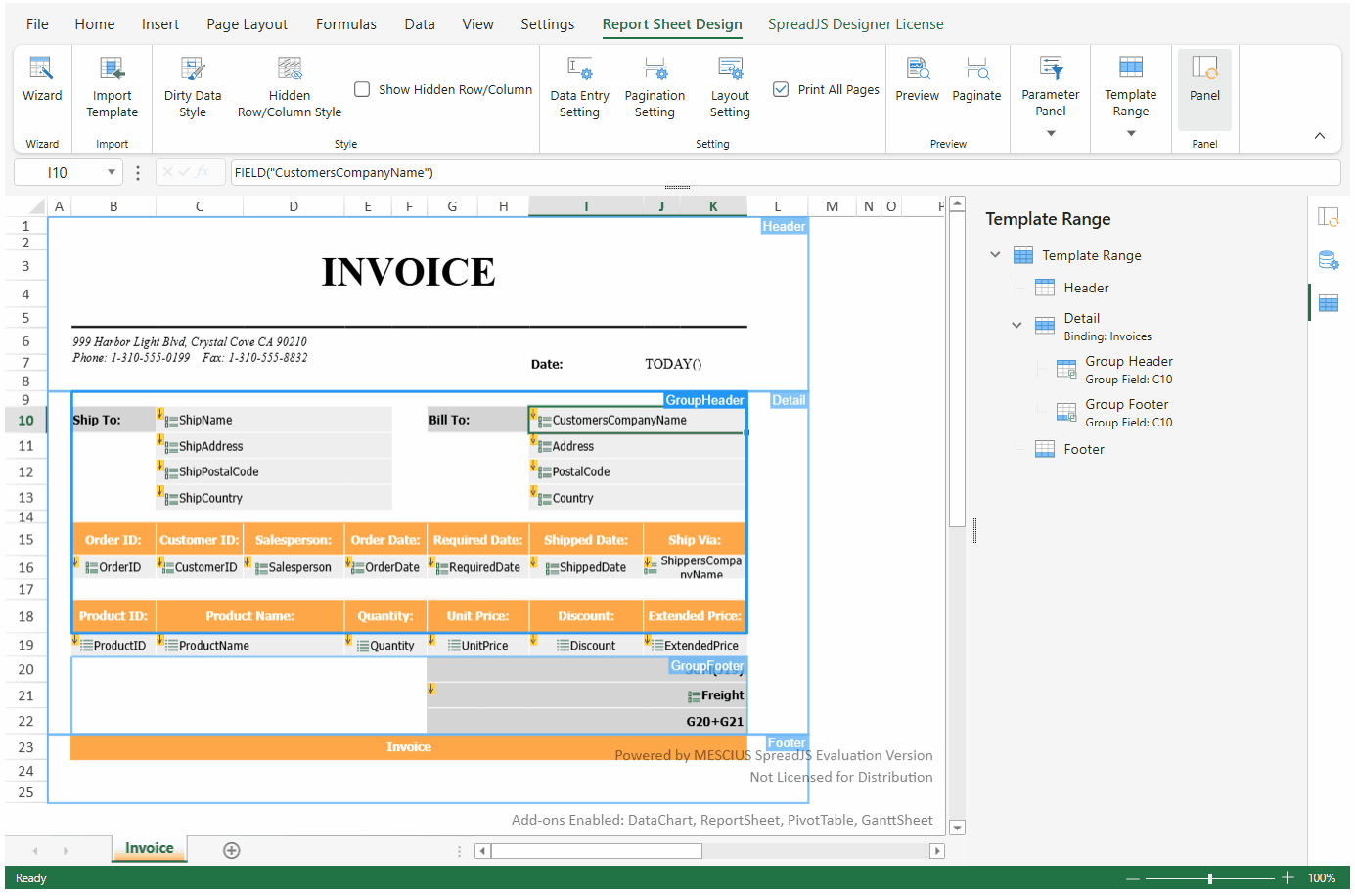
Task: Click the Import Template icon
Action: pos(112,69)
